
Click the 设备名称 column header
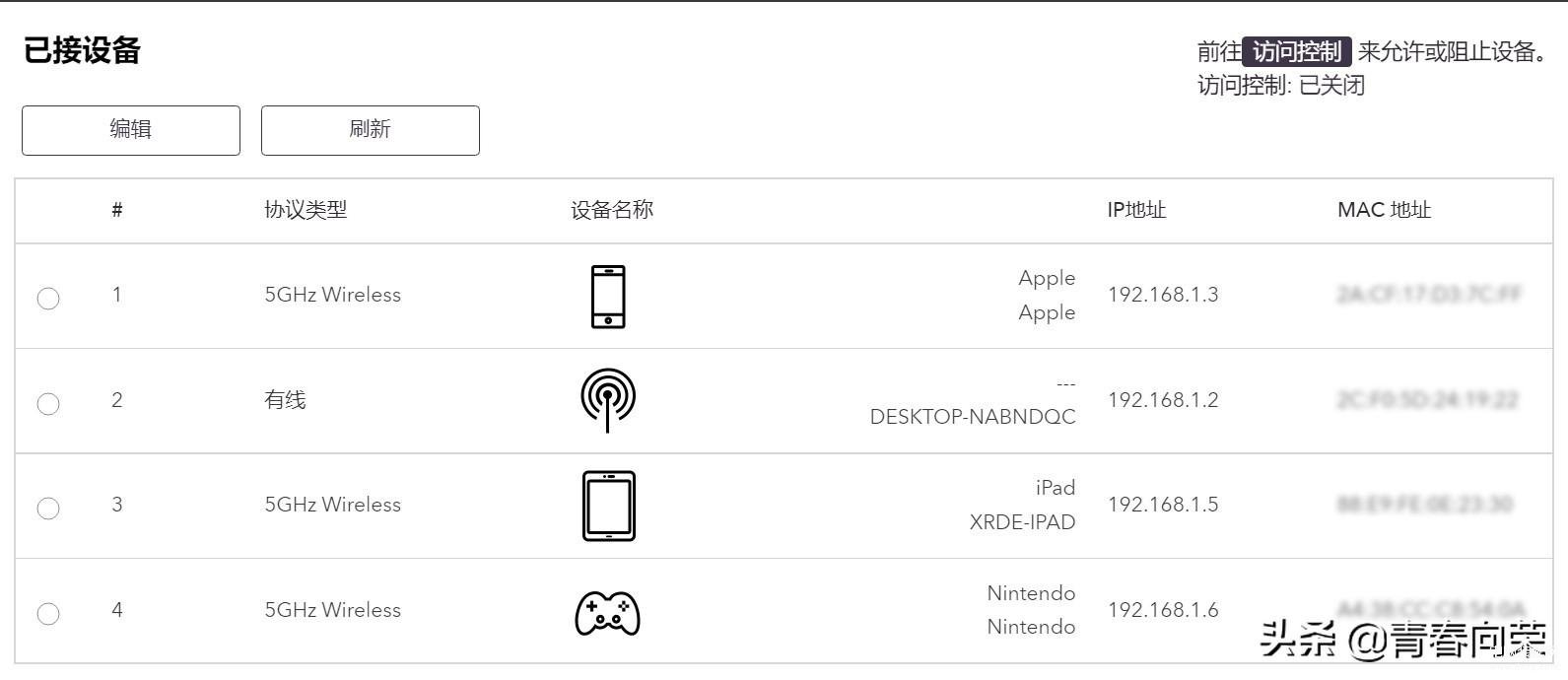[612, 210]
